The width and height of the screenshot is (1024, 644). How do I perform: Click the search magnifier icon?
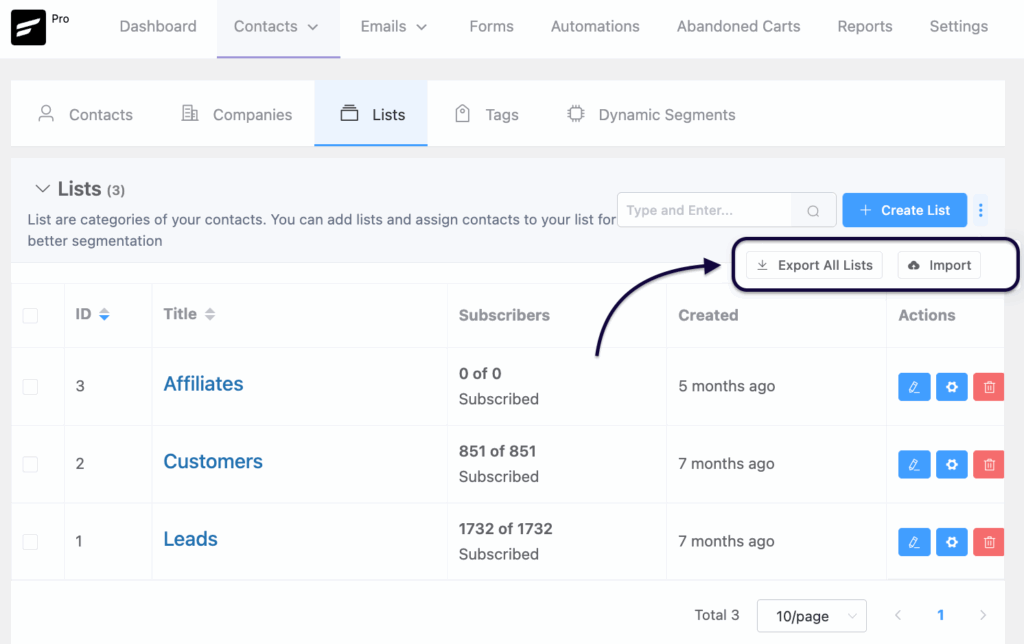pyautogui.click(x=813, y=211)
